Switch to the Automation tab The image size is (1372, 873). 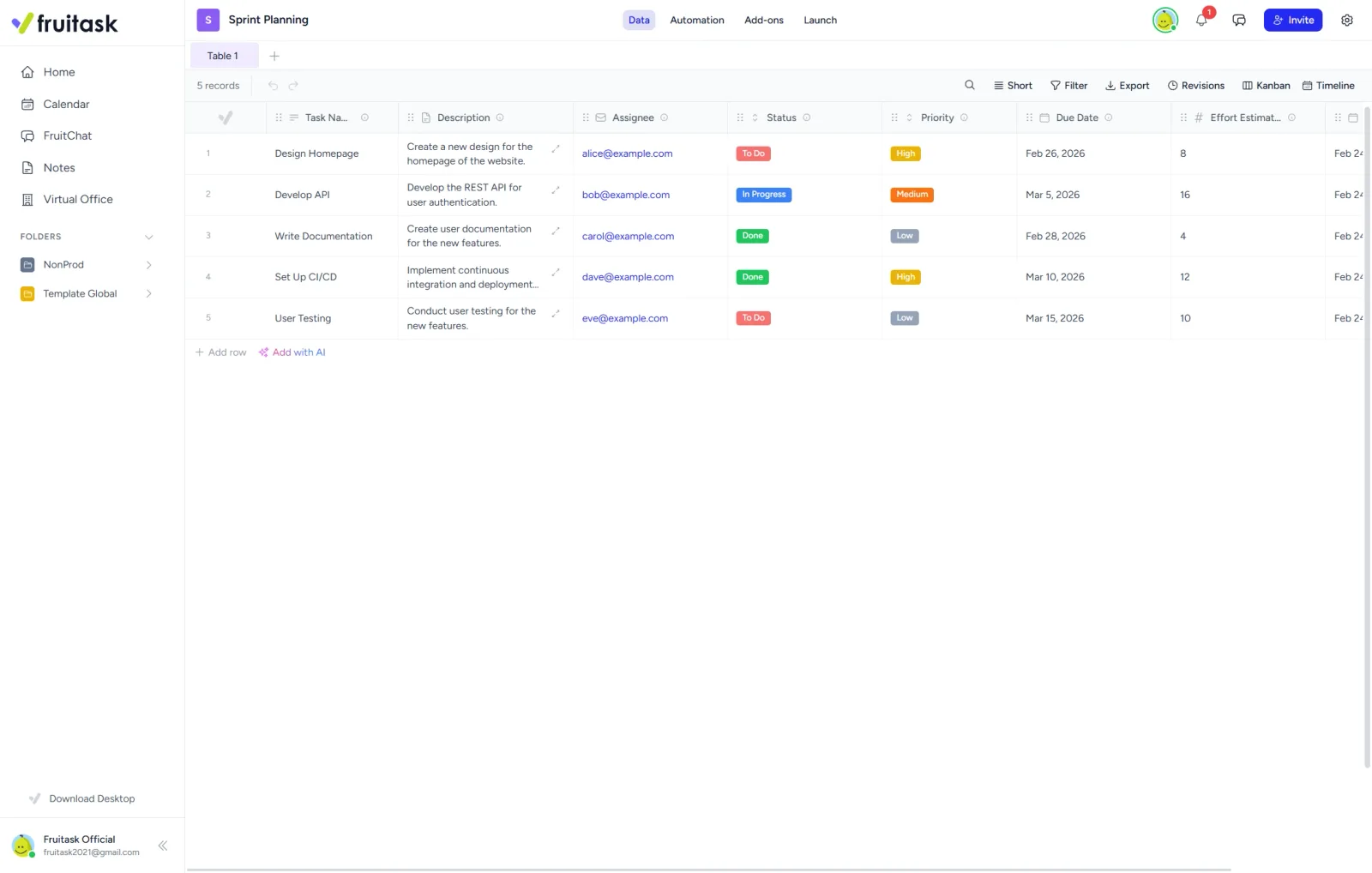coord(697,20)
